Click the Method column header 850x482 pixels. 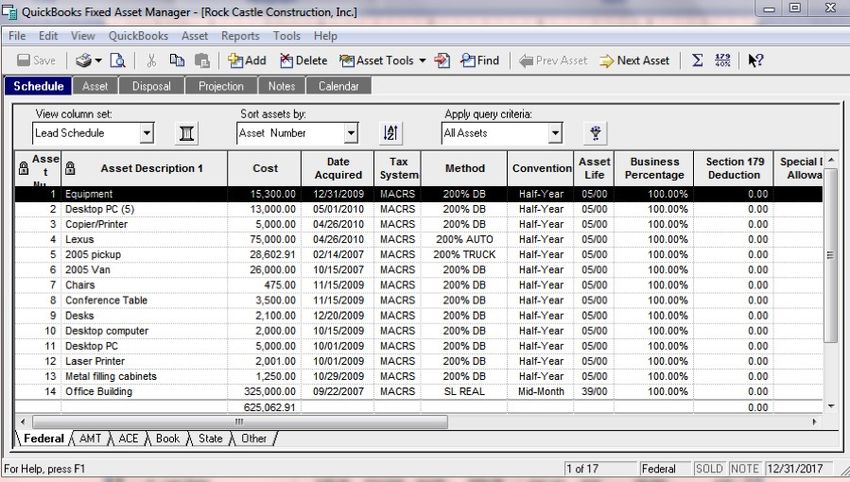click(465, 168)
